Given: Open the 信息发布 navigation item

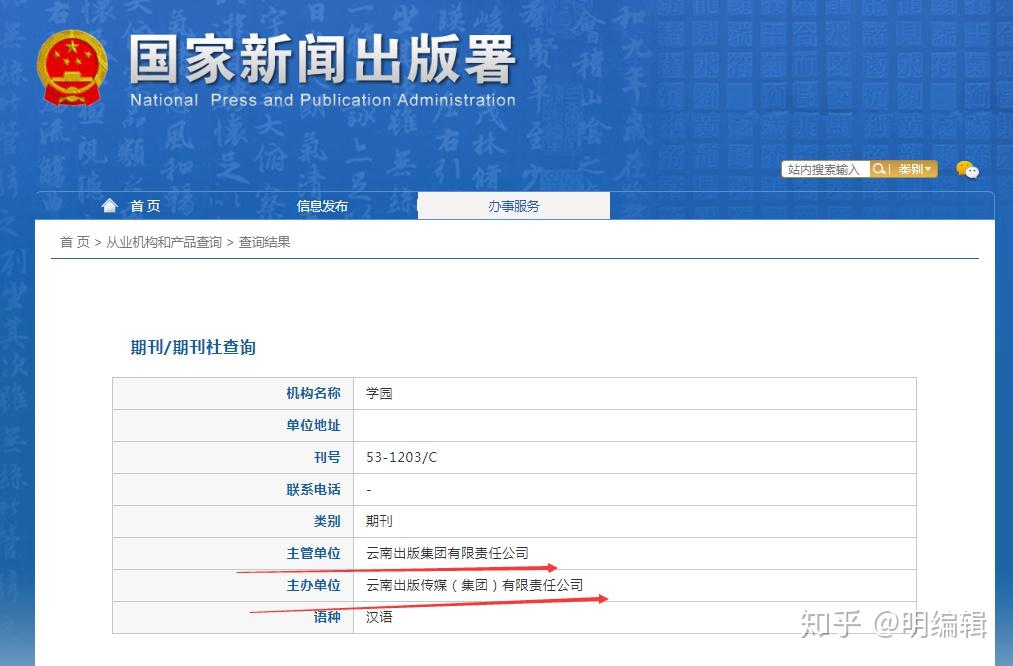Looking at the screenshot, I should [322, 206].
